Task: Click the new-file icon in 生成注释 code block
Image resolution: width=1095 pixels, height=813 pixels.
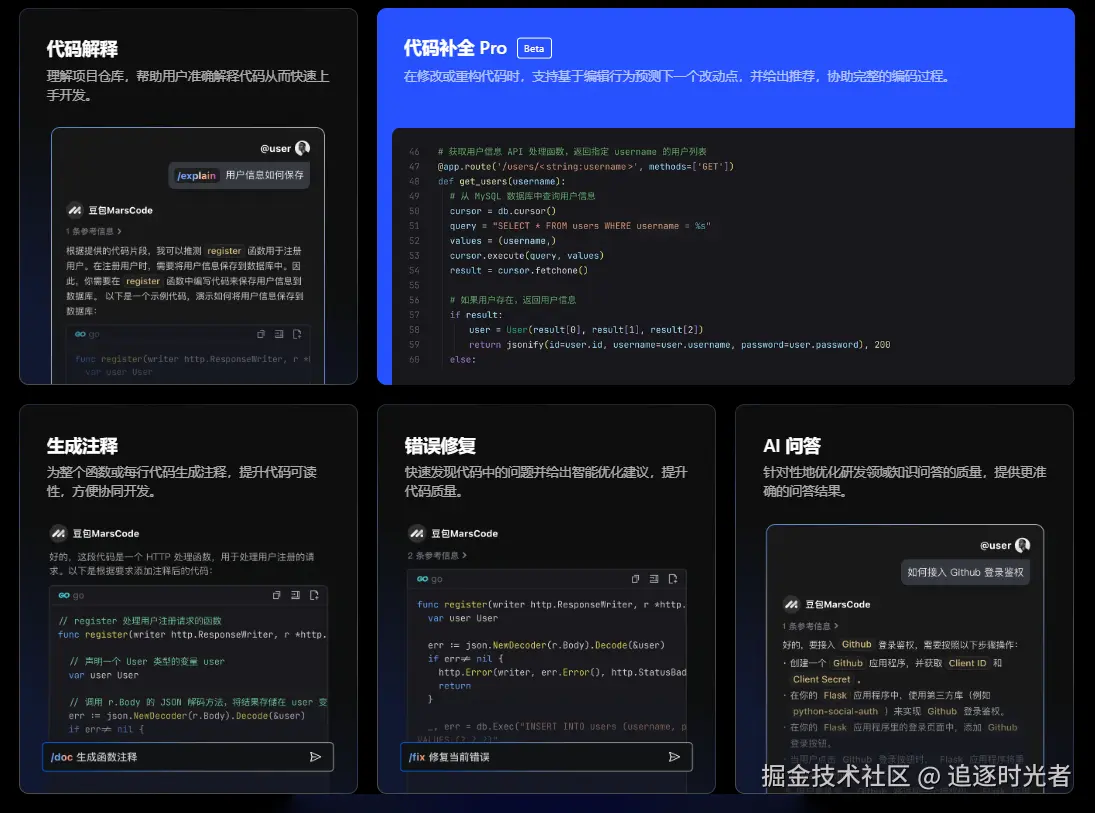Action: click(314, 595)
